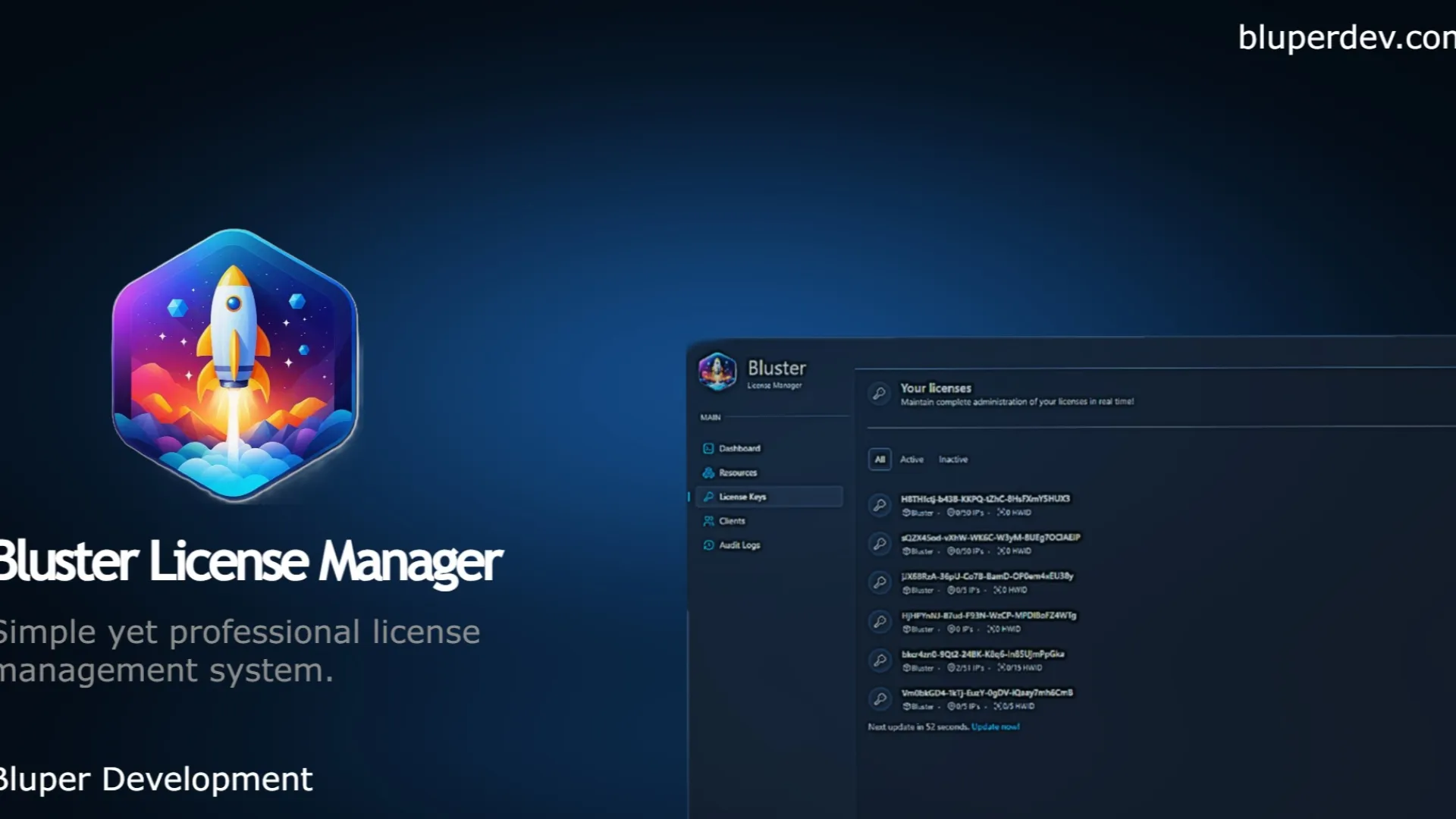This screenshot has height=819, width=1456.
Task: Click the Resources sidebar icon
Action: point(708,472)
